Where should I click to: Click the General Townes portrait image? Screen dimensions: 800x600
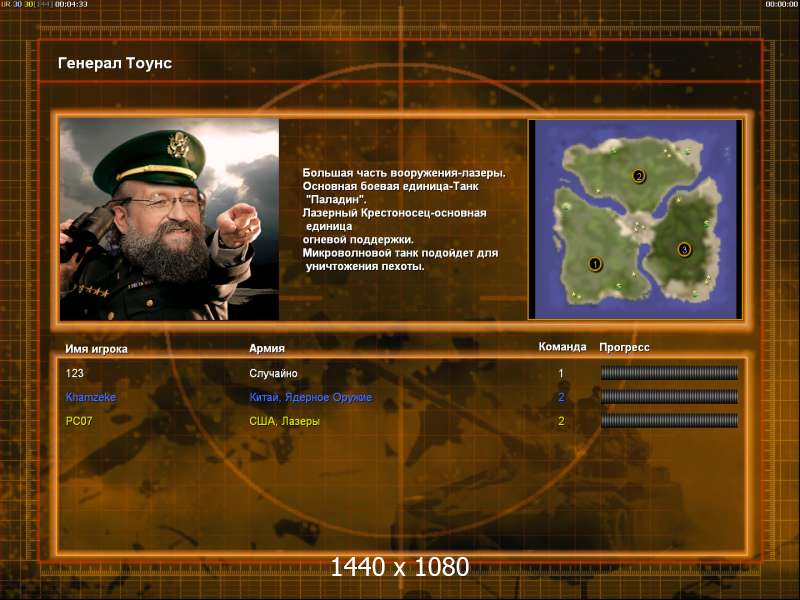pos(169,219)
